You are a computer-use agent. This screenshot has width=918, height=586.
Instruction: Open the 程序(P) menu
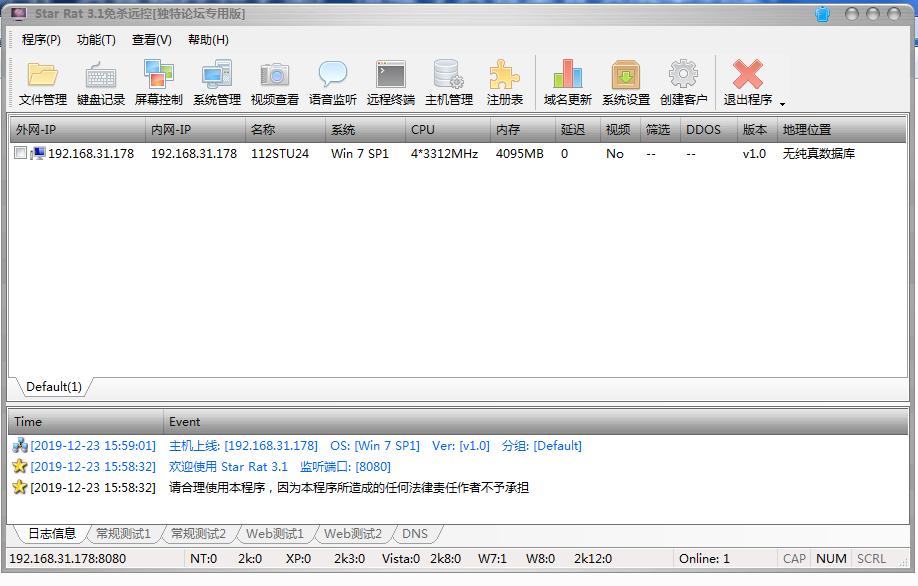[x=41, y=40]
